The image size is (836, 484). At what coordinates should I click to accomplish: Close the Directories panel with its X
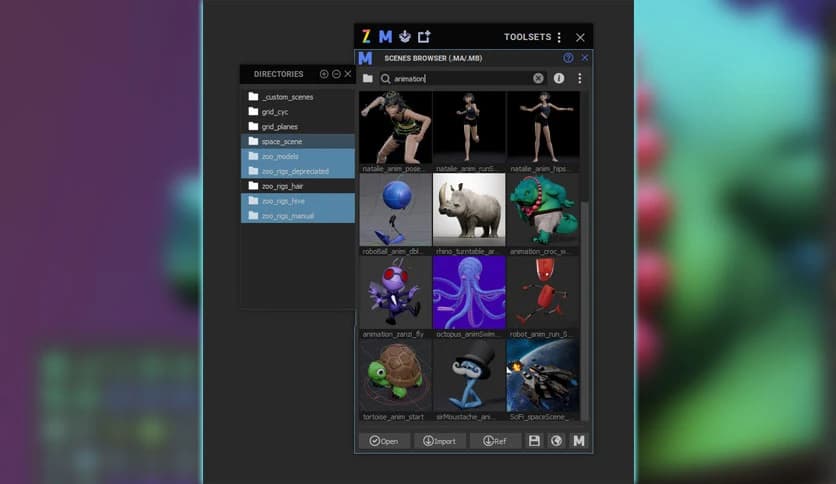coord(348,74)
